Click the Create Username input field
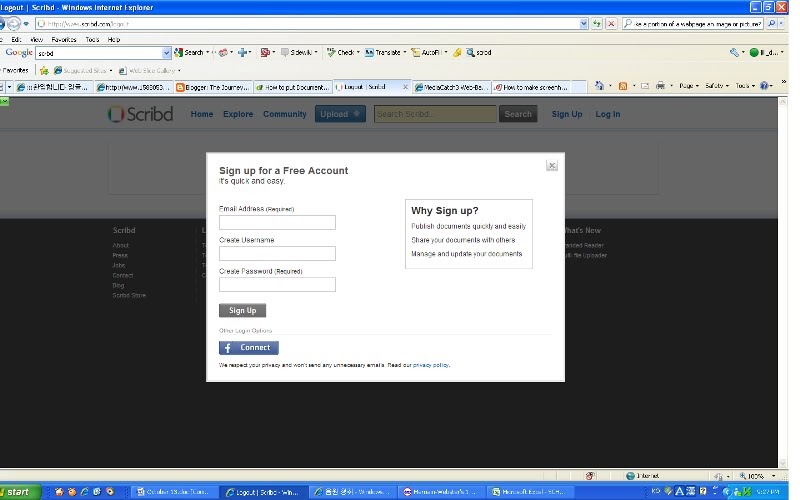This screenshot has width=800, height=500. [277, 254]
